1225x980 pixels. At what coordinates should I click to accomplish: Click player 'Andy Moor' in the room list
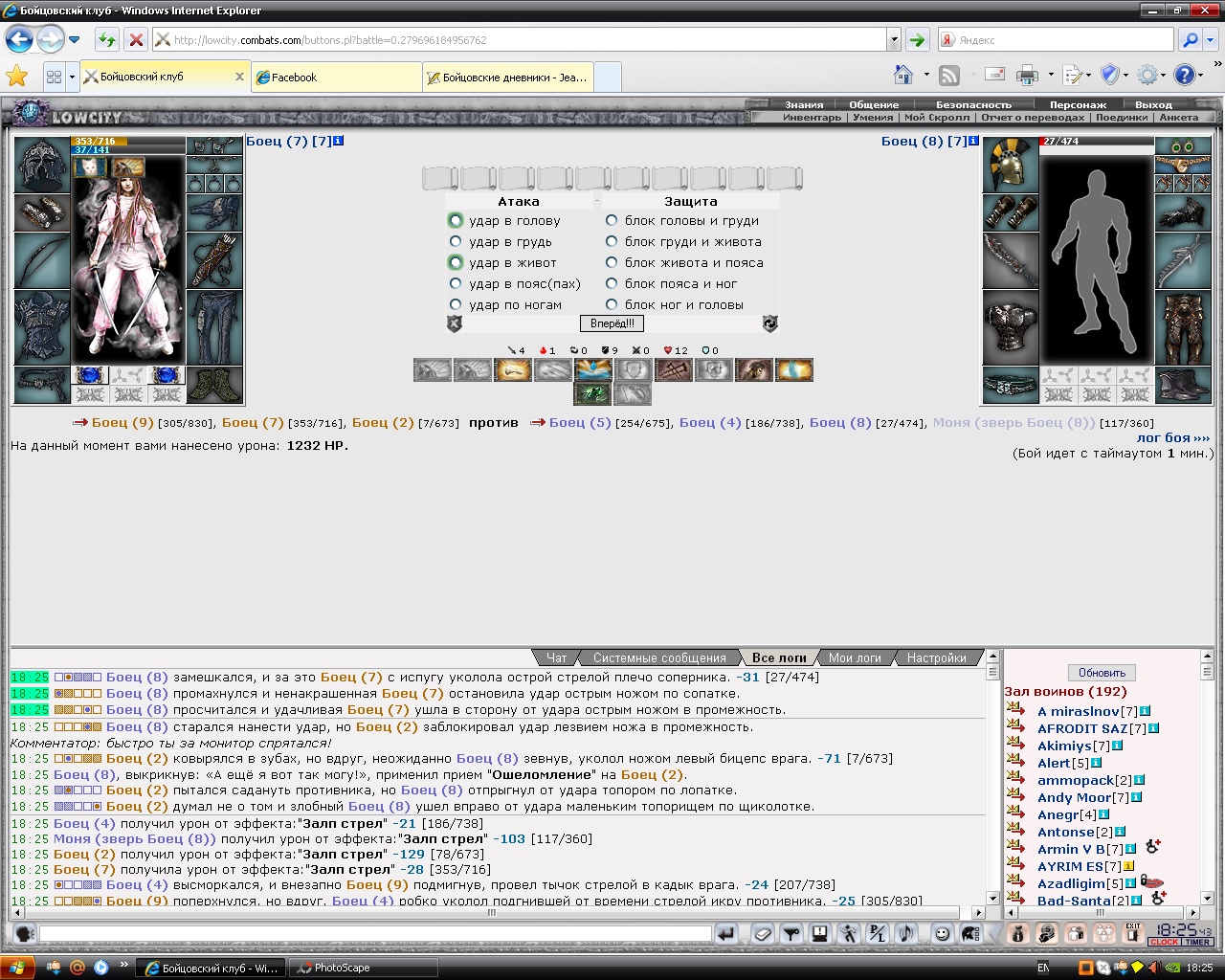click(1074, 797)
